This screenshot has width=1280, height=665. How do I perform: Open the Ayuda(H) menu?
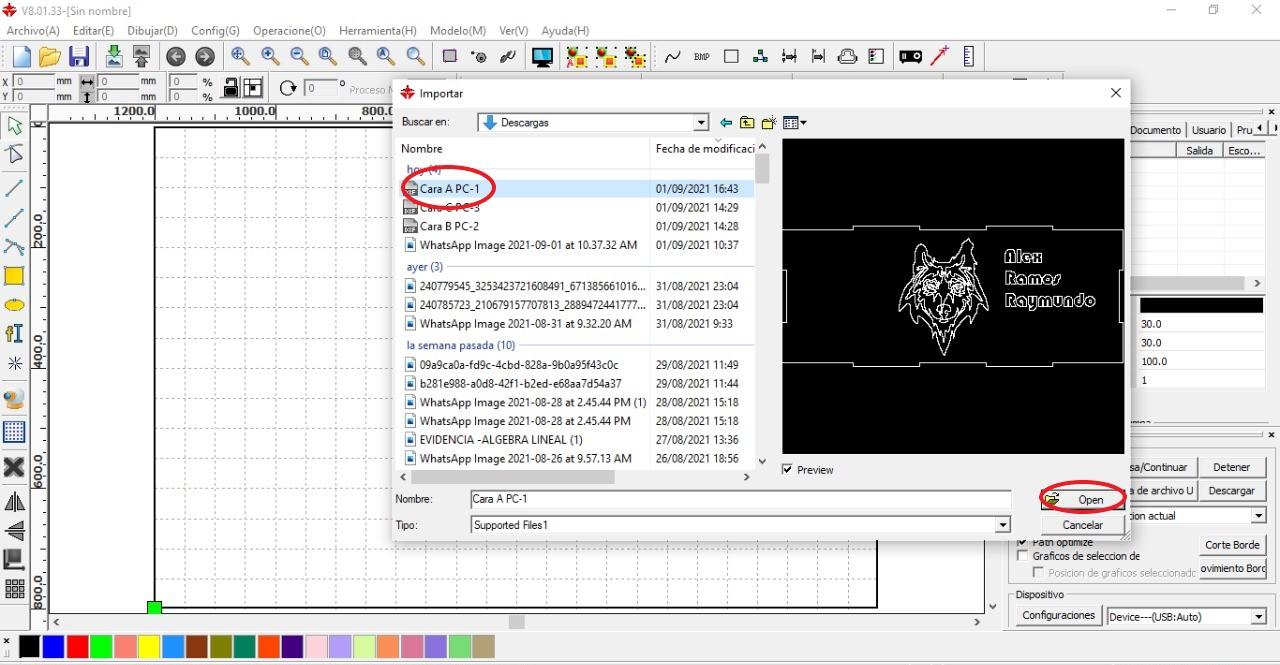565,31
